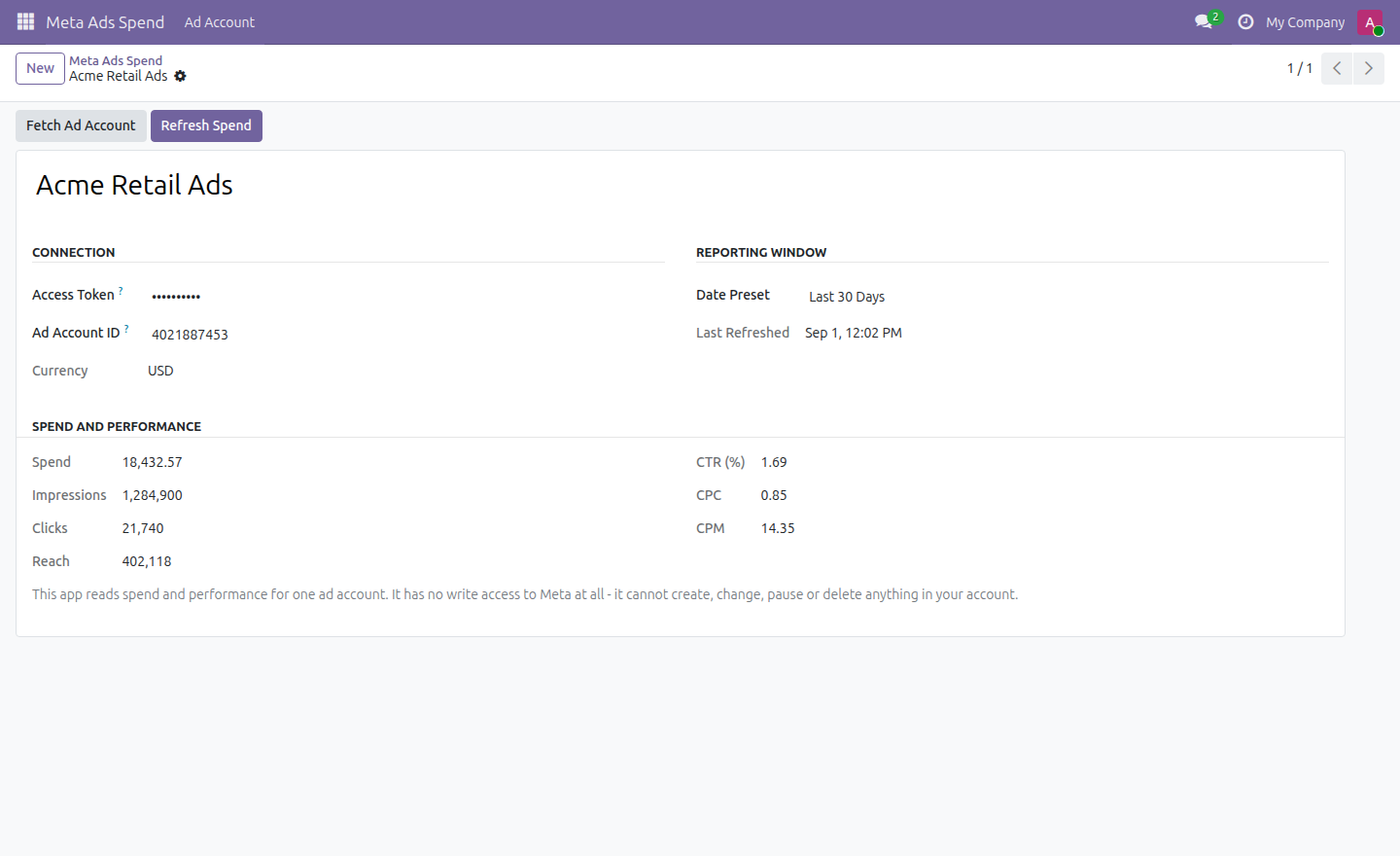This screenshot has width=1400, height=856.
Task: Edit the Acme Retail Ads name field
Action: coord(681,185)
